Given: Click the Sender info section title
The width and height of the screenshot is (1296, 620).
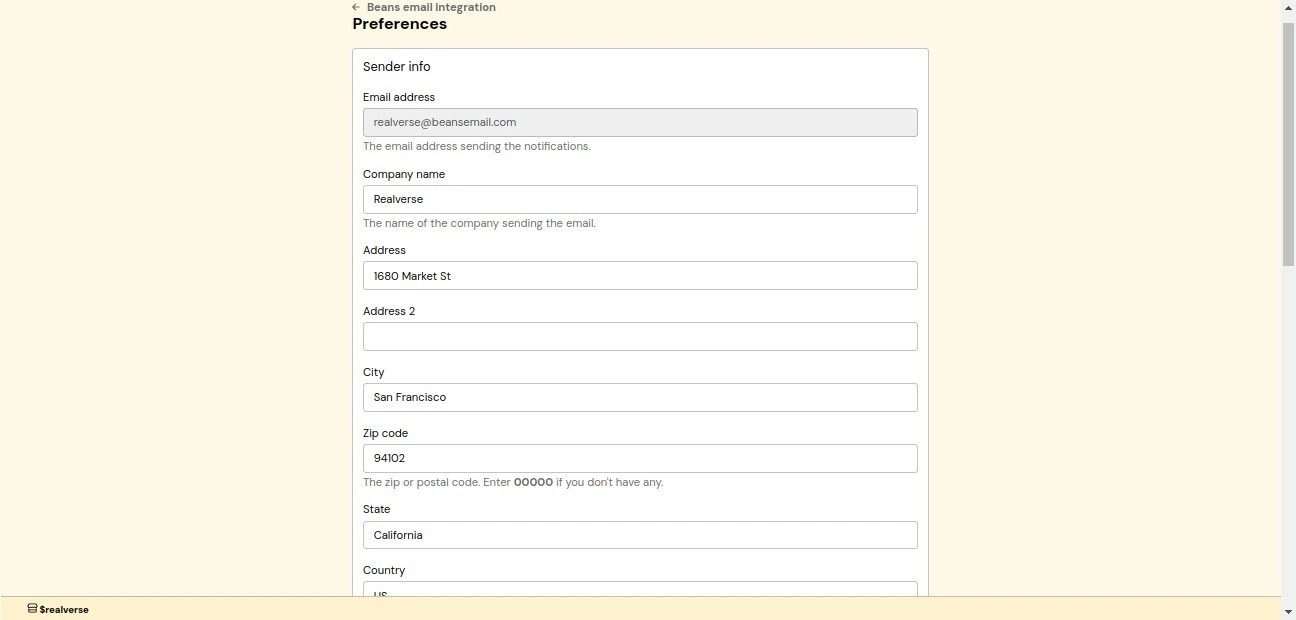Looking at the screenshot, I should coord(397,66).
